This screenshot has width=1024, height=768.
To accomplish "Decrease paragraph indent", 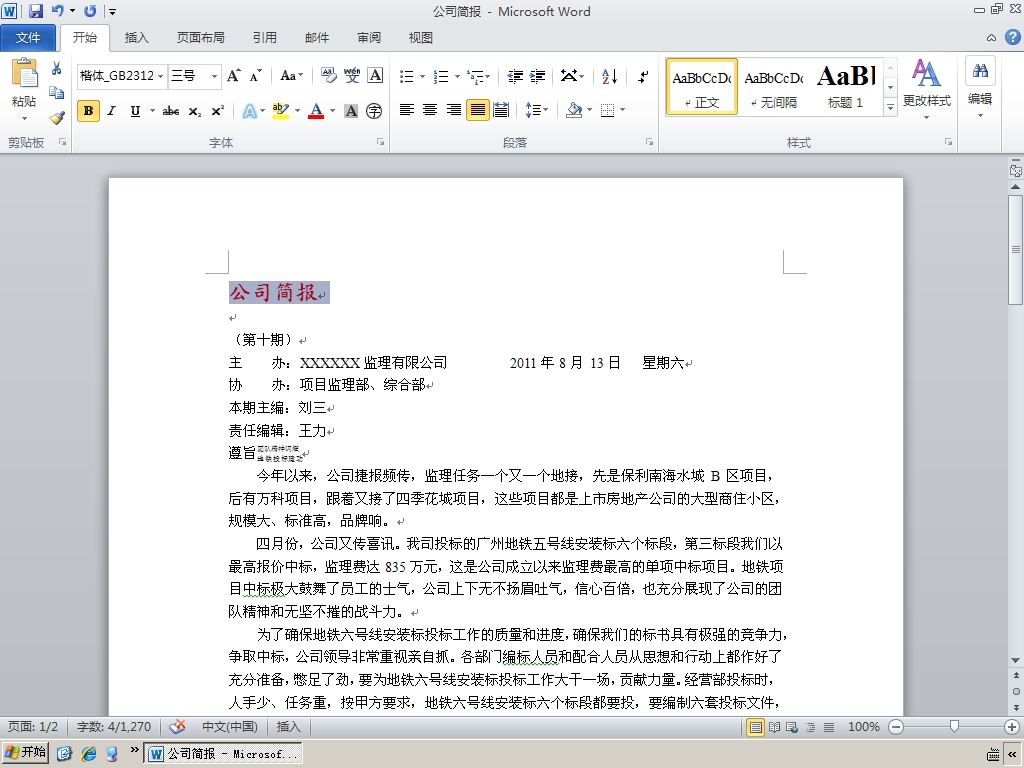I will (515, 76).
